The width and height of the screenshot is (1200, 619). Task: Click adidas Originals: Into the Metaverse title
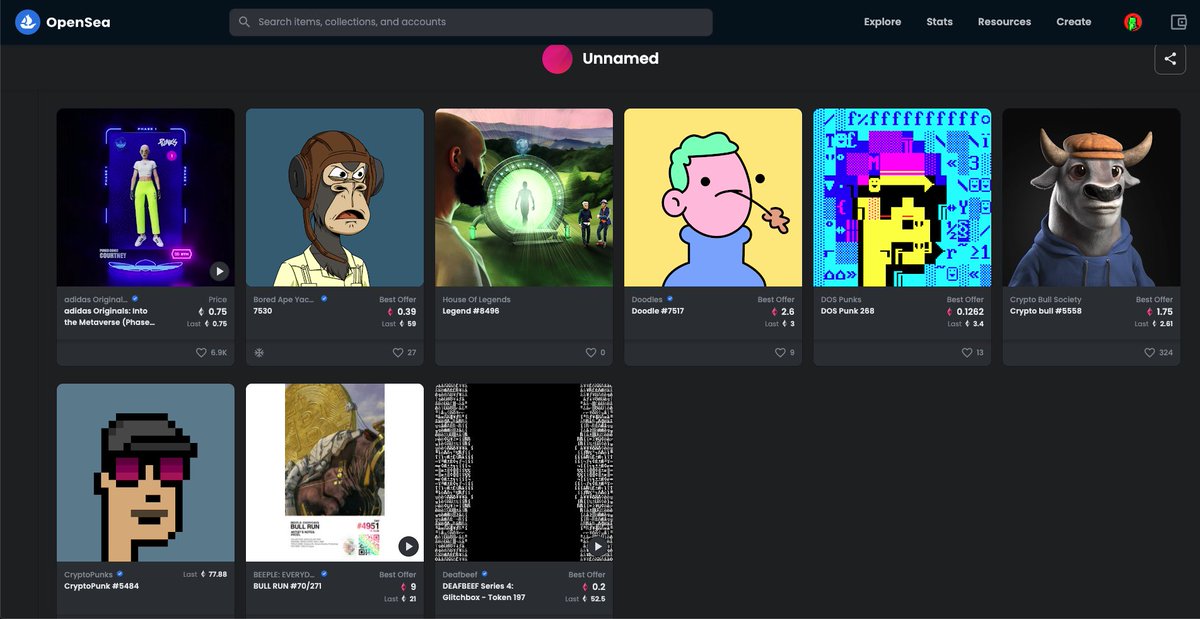[x=111, y=317]
